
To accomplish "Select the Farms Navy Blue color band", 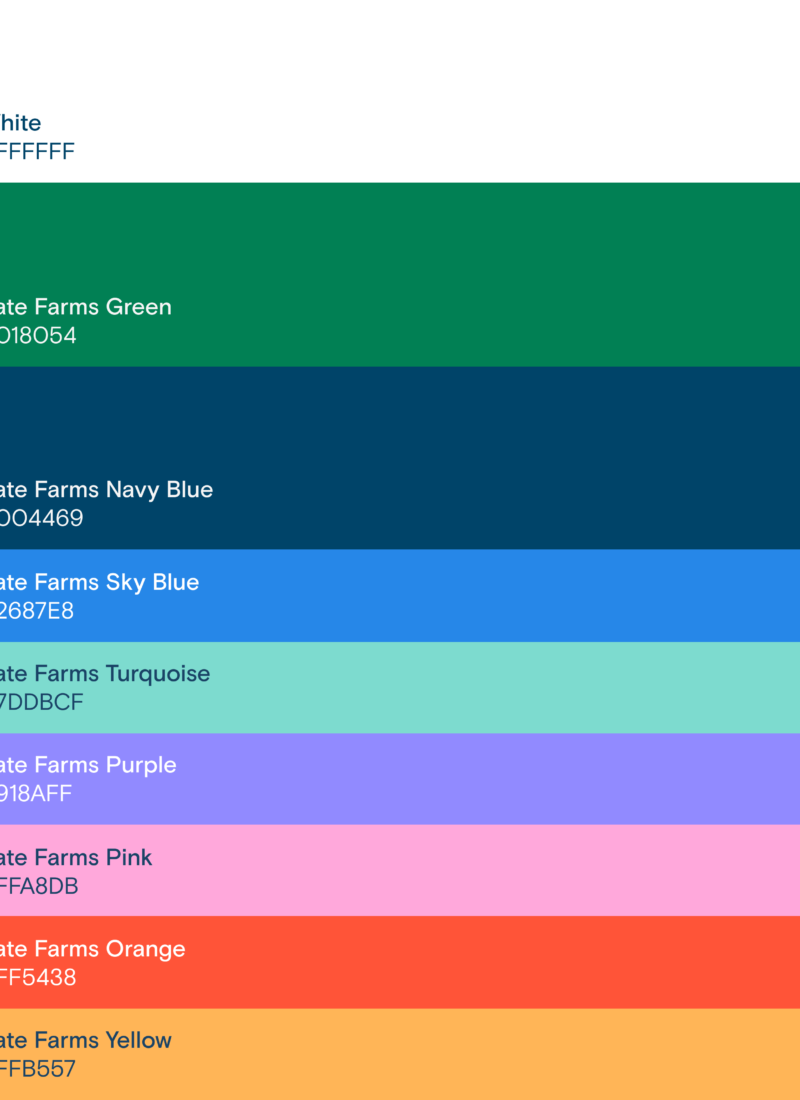I will pyautogui.click(x=400, y=457).
